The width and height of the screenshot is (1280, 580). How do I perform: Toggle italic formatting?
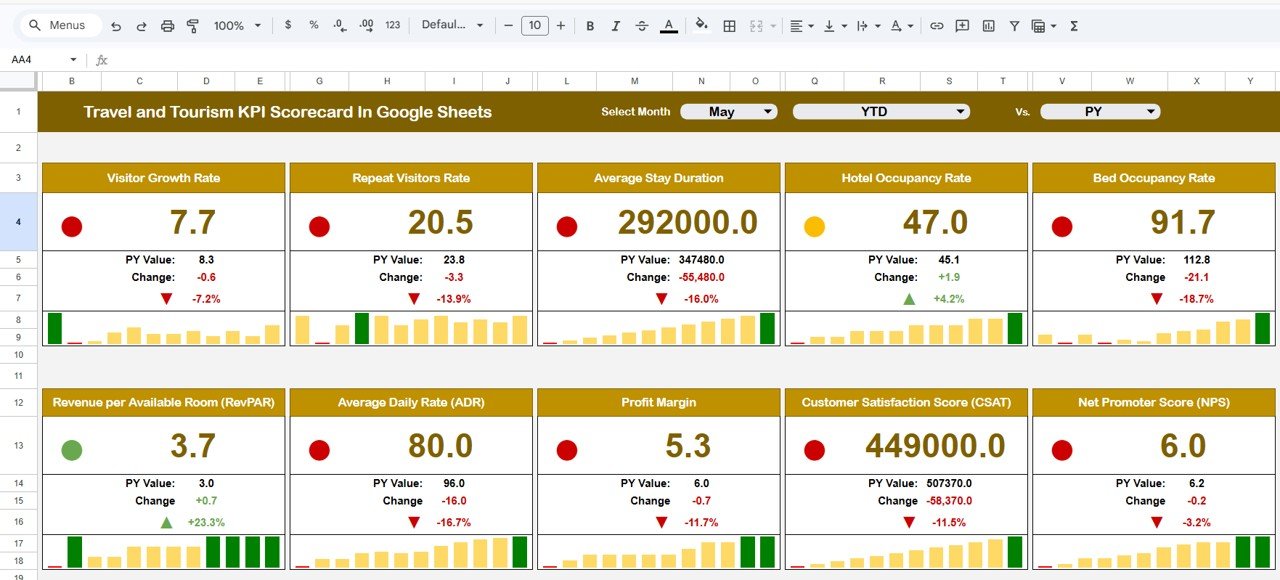point(616,25)
